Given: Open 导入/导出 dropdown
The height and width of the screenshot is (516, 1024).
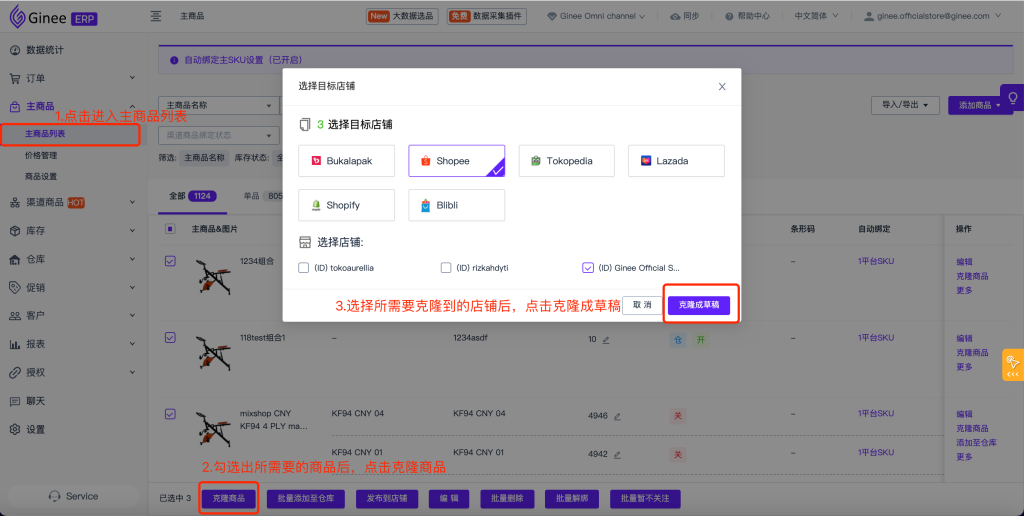Looking at the screenshot, I should tap(905, 105).
